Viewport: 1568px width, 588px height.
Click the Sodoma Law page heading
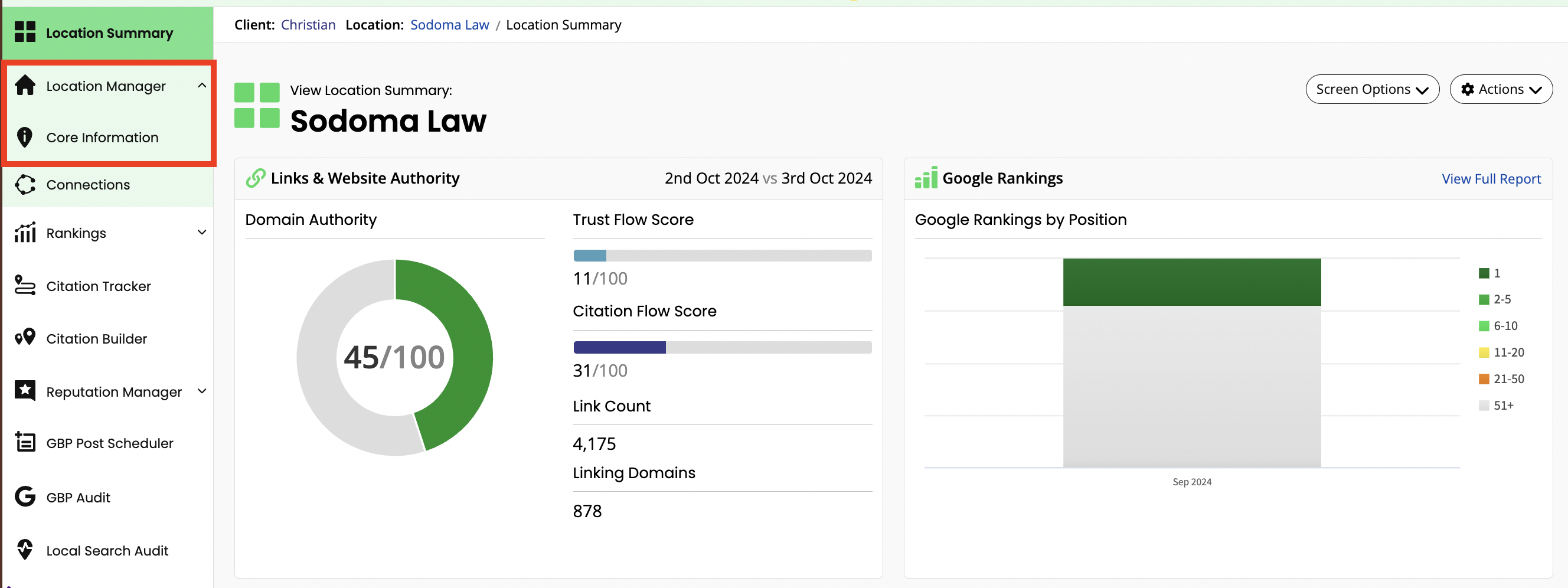[388, 120]
